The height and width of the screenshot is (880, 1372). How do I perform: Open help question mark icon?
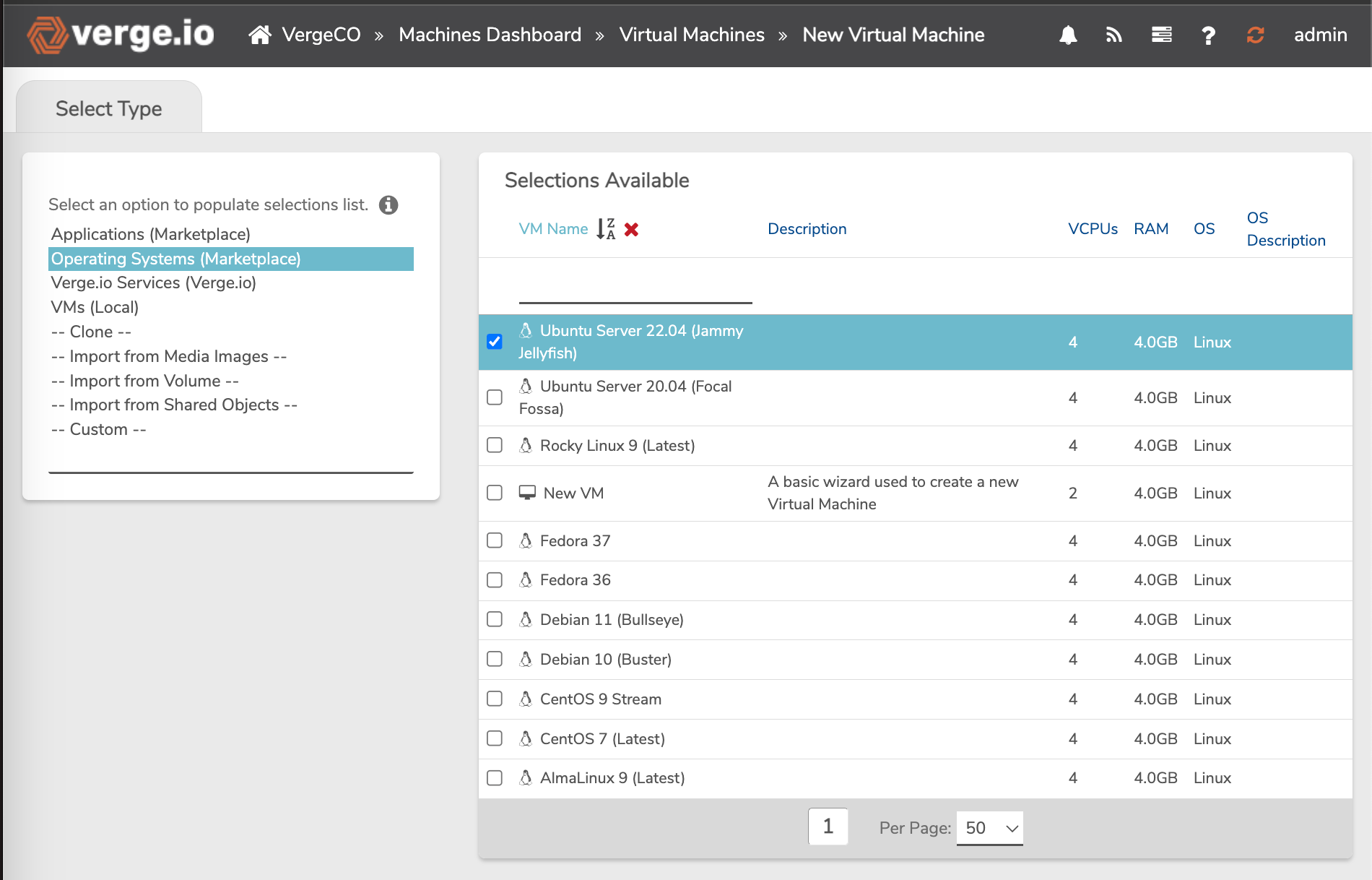click(x=1208, y=35)
